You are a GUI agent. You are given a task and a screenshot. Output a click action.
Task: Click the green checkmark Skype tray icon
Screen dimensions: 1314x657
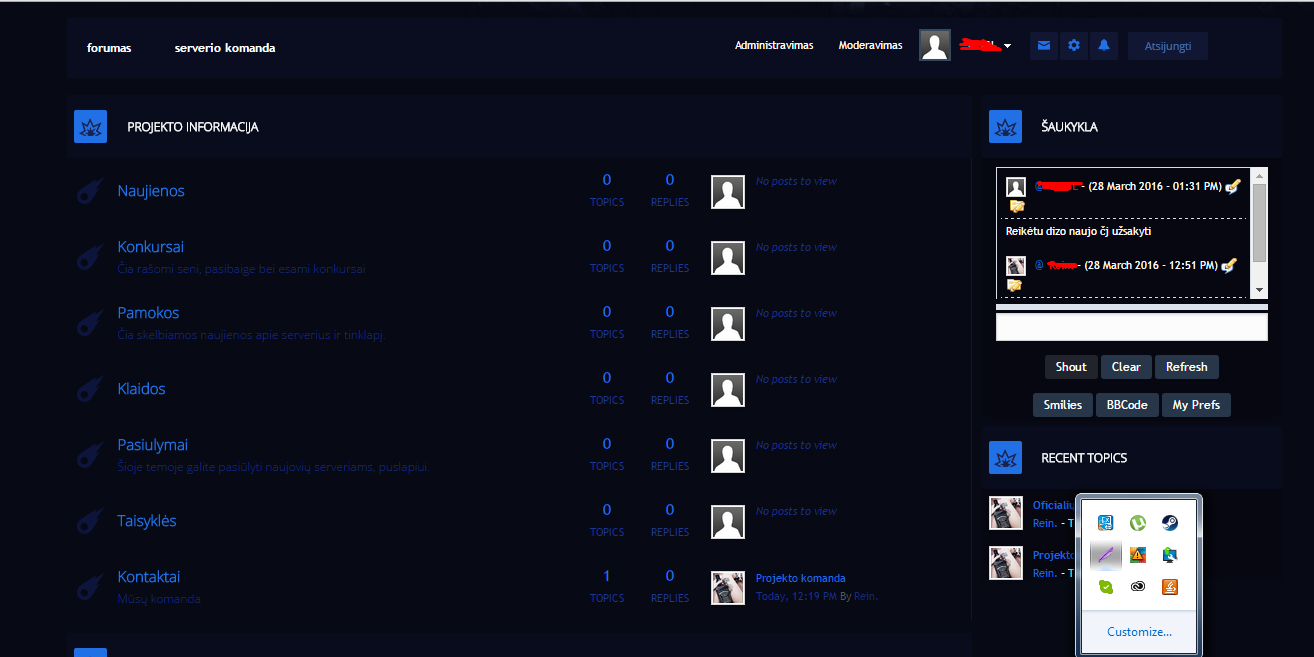tap(1106, 587)
